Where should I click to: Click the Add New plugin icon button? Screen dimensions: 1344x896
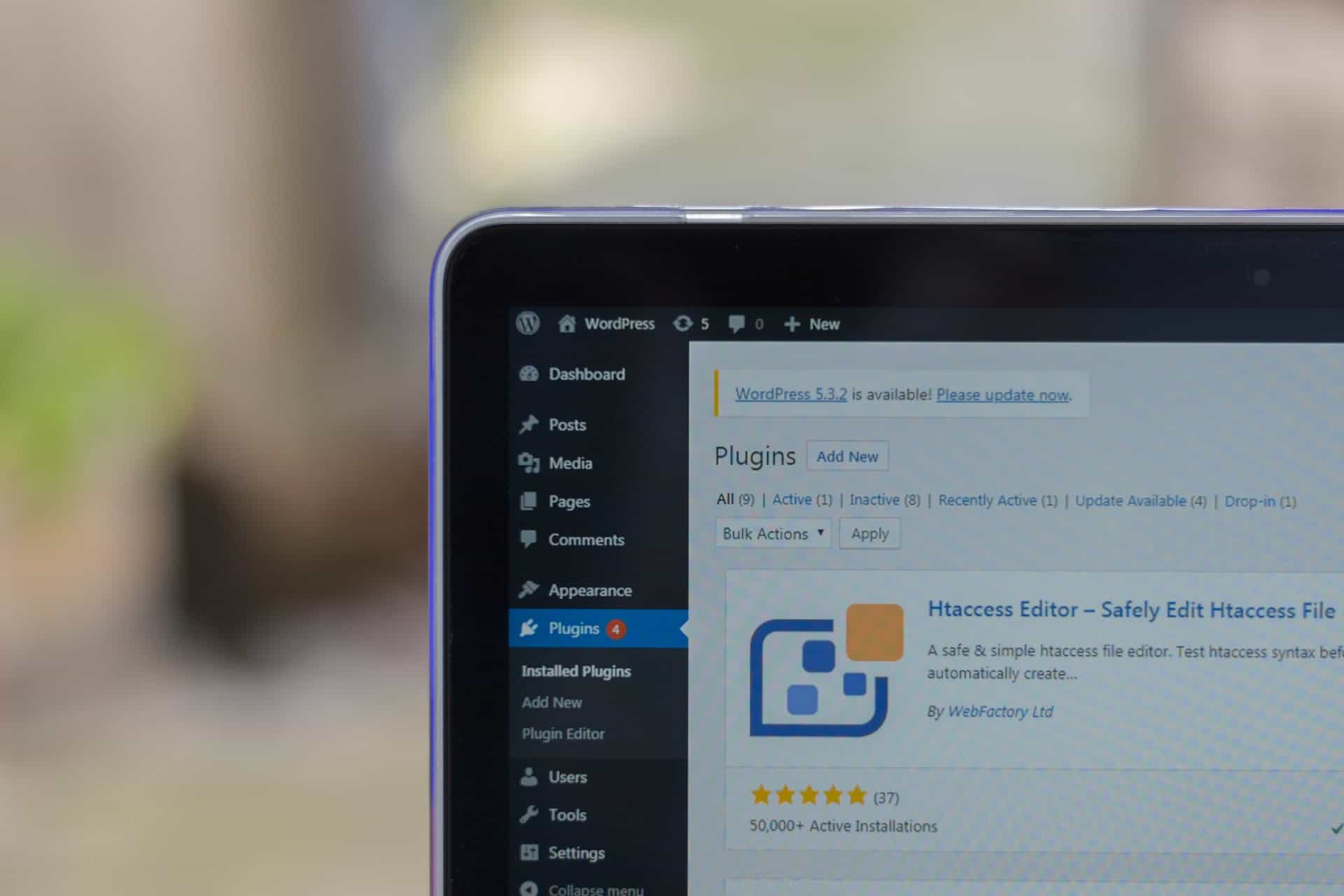tap(847, 457)
